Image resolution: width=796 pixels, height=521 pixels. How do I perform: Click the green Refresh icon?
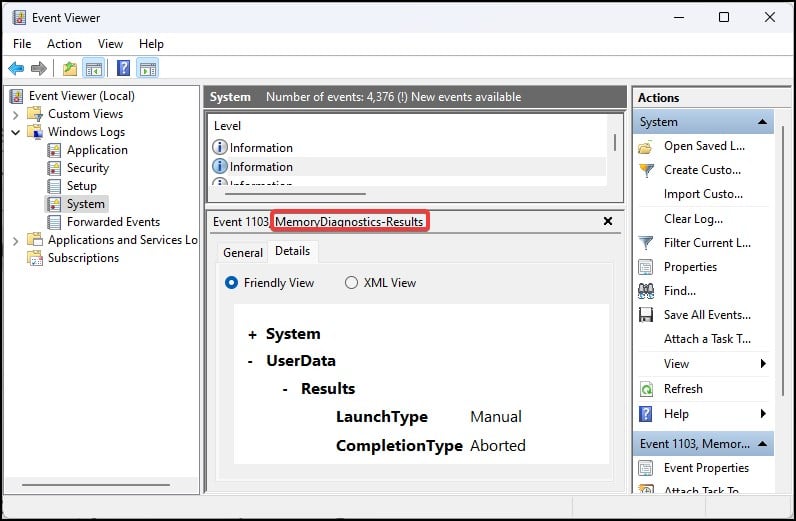click(x=646, y=389)
